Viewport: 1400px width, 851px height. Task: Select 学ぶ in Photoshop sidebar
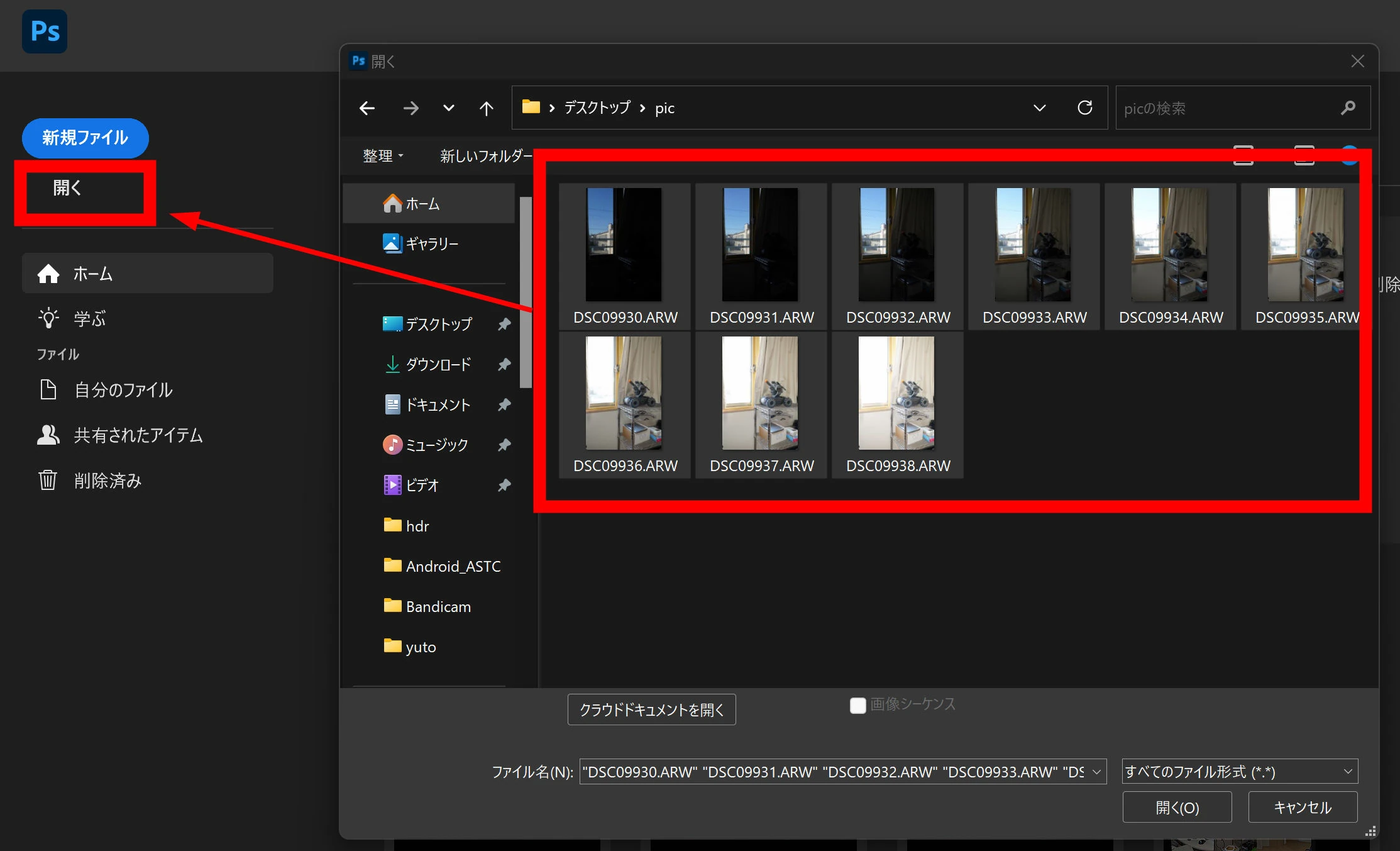pos(89,319)
